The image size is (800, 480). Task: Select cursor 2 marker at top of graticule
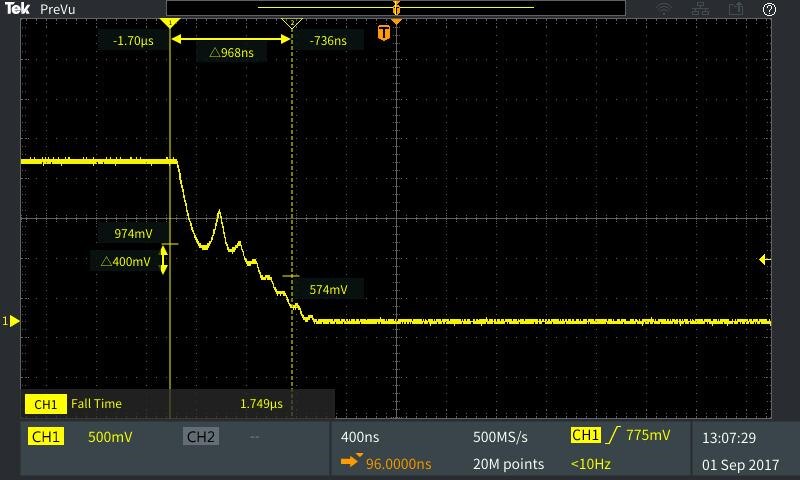[292, 23]
